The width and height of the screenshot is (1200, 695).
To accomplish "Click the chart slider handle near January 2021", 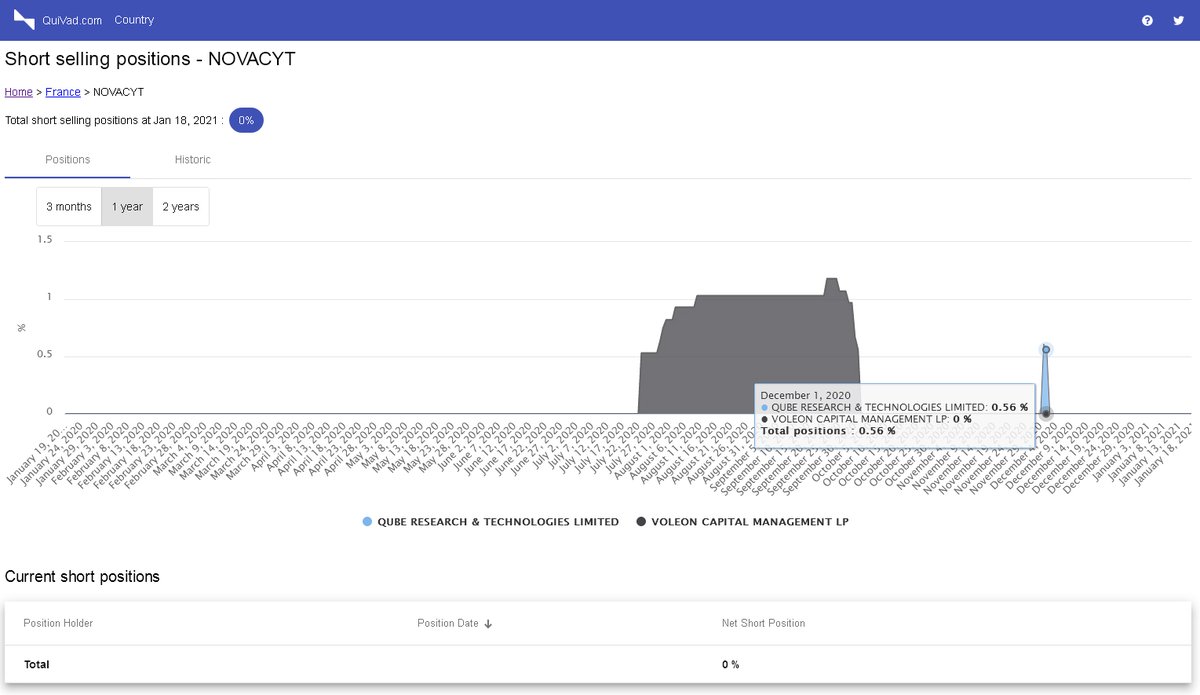I will pyautogui.click(x=1045, y=350).
